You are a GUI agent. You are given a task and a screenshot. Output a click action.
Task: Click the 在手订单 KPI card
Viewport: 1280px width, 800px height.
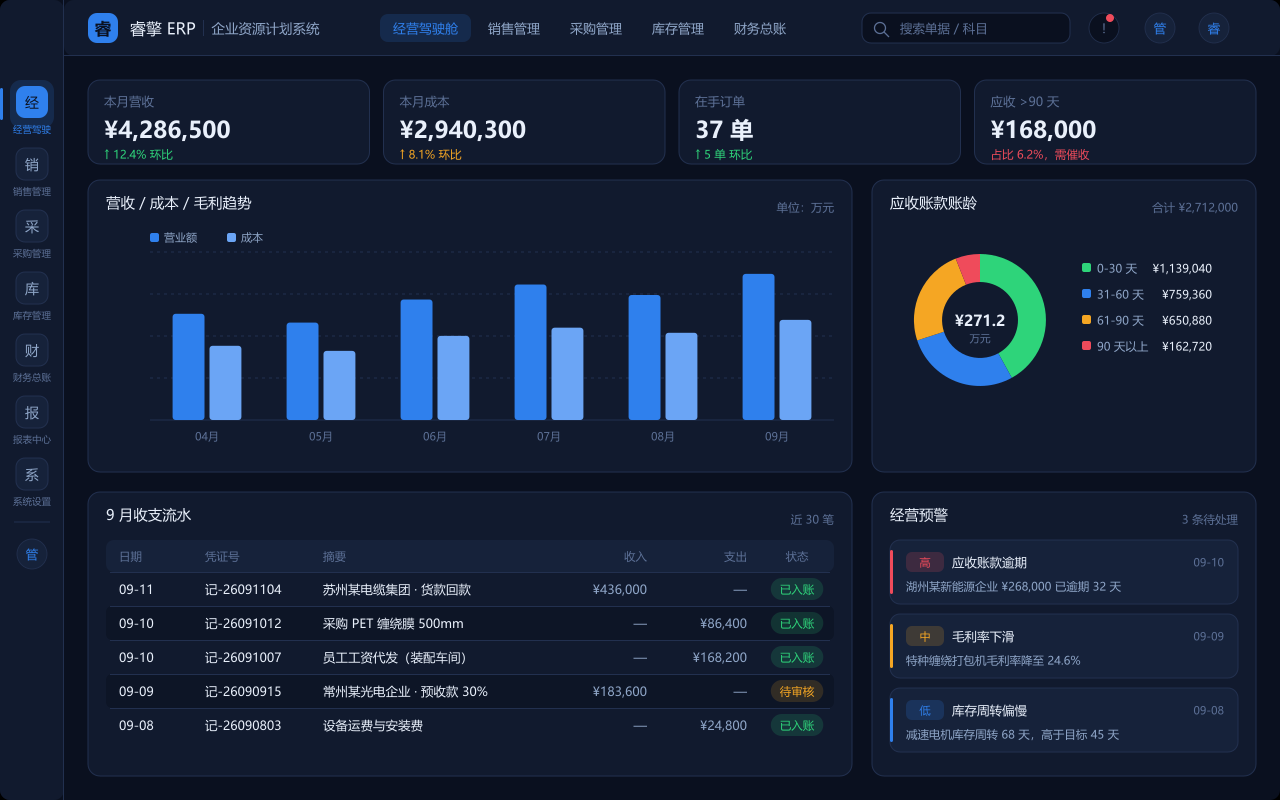click(x=820, y=122)
